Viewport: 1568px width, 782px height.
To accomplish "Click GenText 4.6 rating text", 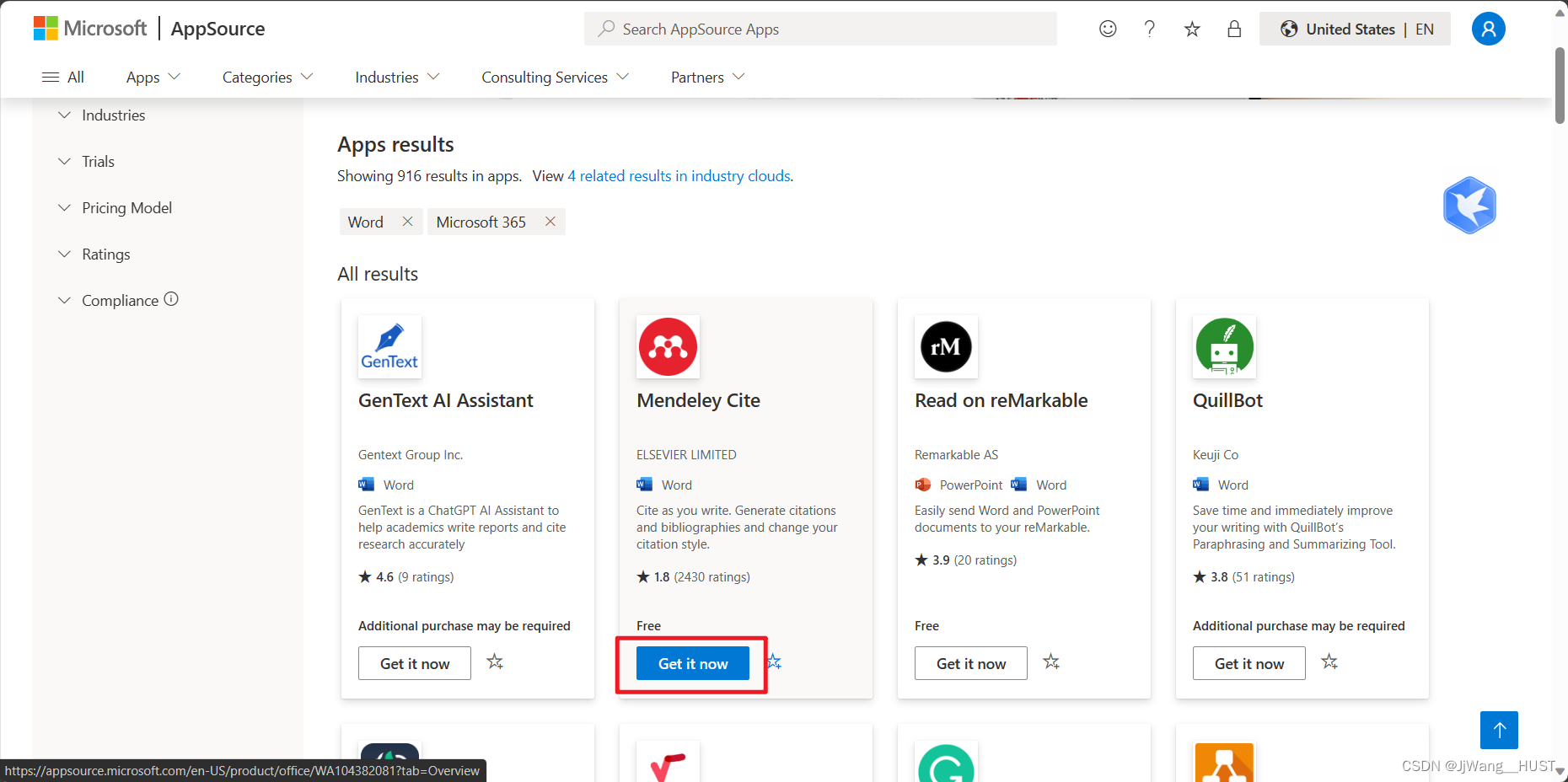I will pos(406,576).
